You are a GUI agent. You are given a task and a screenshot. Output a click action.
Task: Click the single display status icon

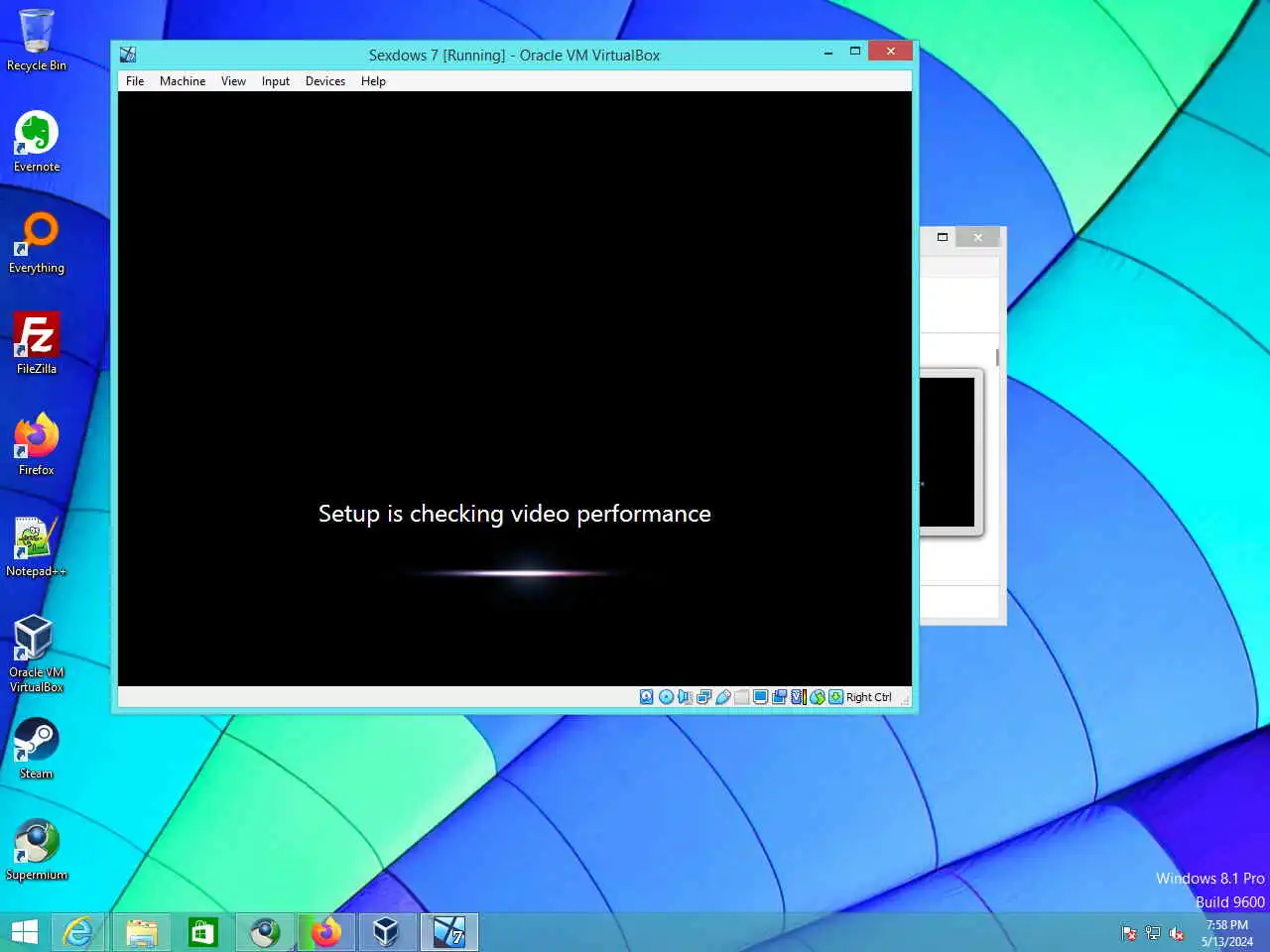tap(760, 697)
